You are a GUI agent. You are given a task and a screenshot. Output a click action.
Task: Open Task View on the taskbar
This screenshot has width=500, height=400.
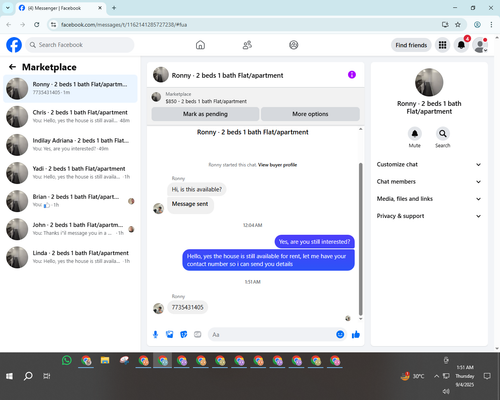pos(47,376)
